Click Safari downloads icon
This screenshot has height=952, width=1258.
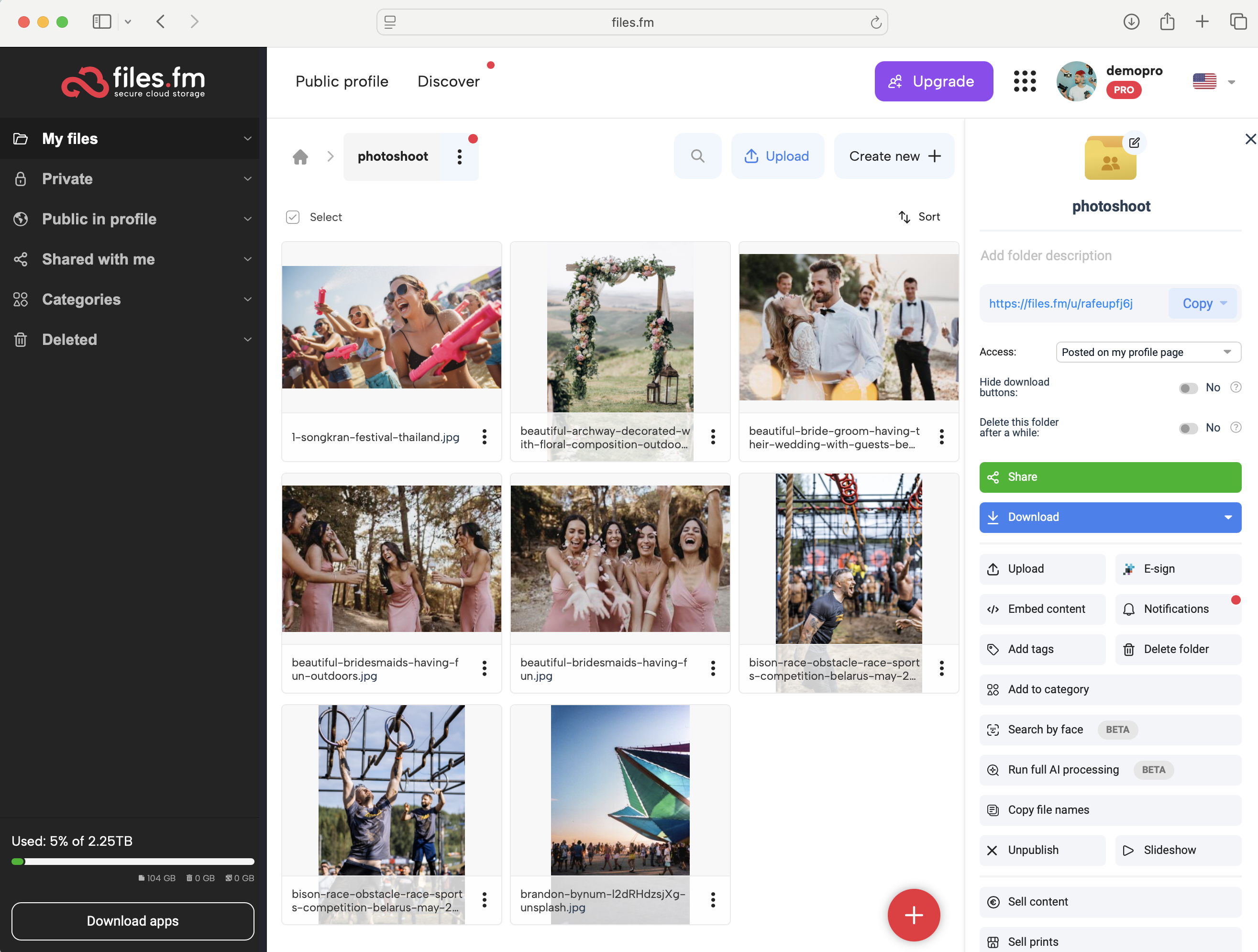(x=1131, y=22)
